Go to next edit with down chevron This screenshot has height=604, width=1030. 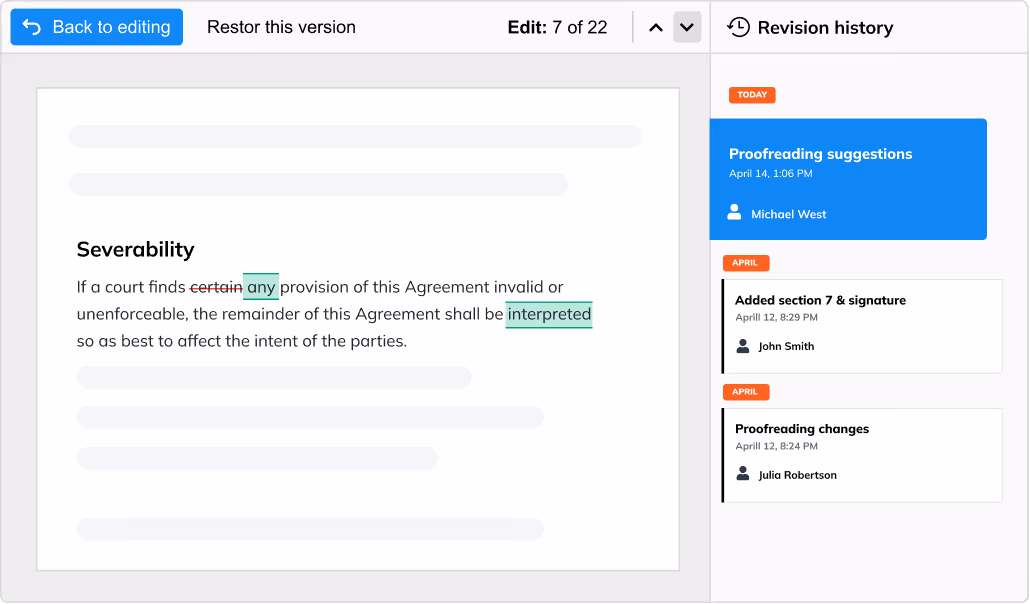(687, 27)
